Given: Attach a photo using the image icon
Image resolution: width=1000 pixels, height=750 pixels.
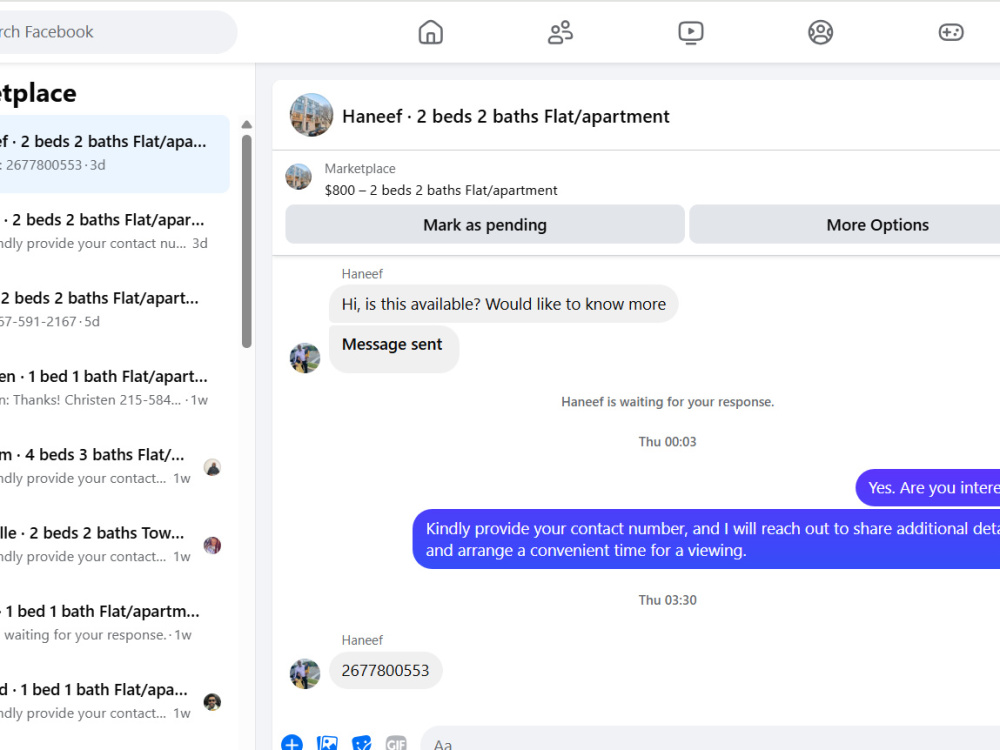Looking at the screenshot, I should pyautogui.click(x=327, y=743).
